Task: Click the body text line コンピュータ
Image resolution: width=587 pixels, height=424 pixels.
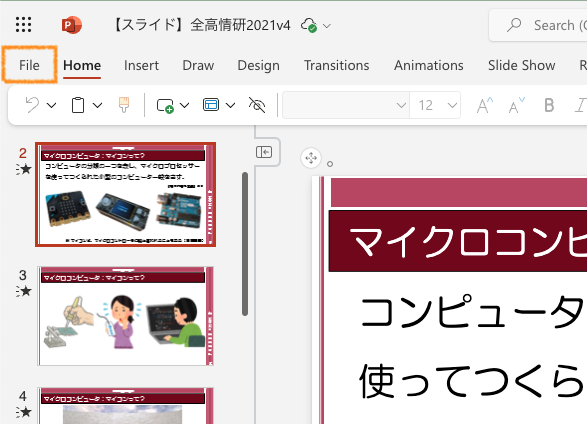Action: tap(472, 311)
